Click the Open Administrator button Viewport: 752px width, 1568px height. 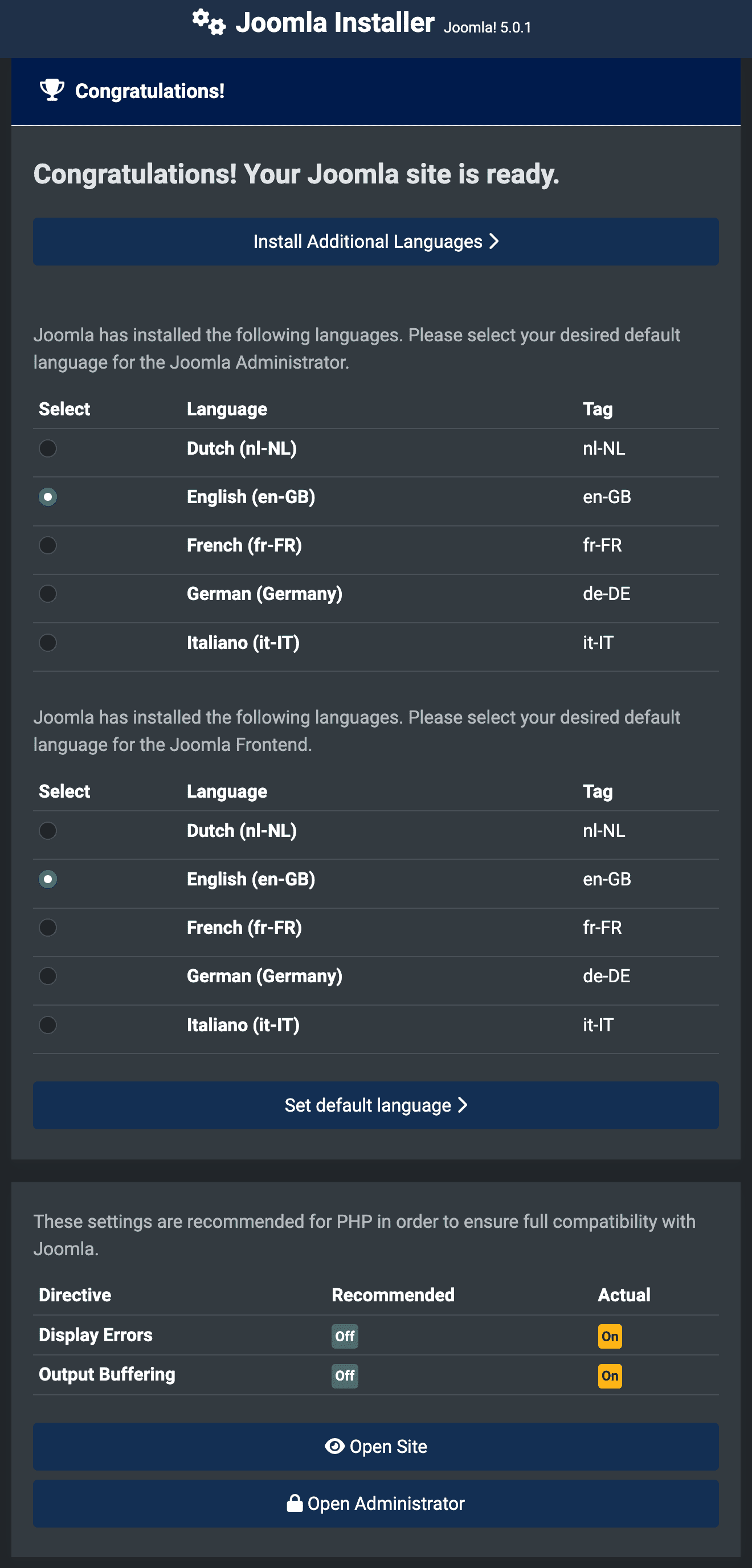(x=376, y=1504)
